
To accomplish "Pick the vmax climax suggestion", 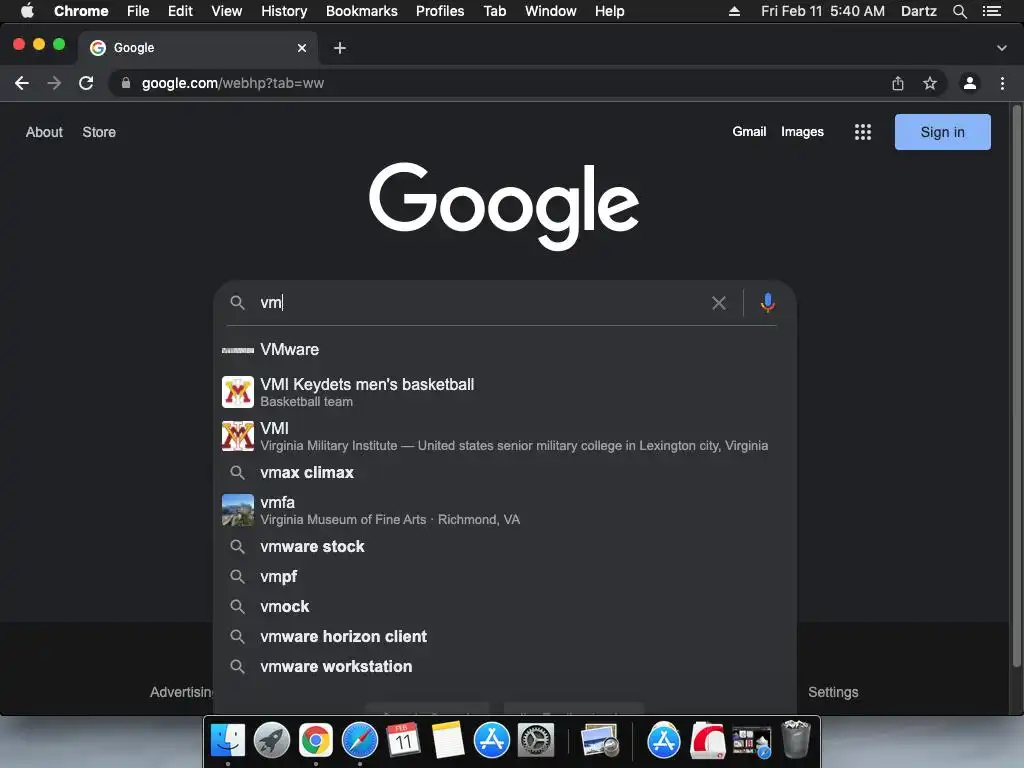I will (504, 472).
